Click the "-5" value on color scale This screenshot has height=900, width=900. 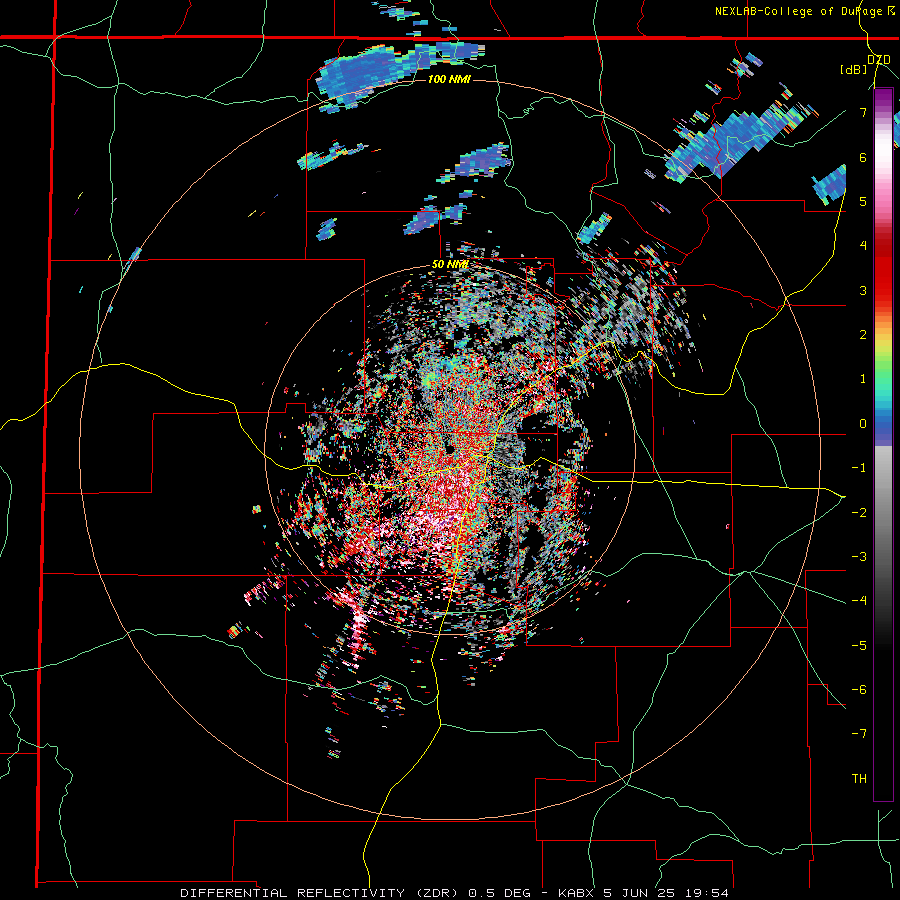859,646
